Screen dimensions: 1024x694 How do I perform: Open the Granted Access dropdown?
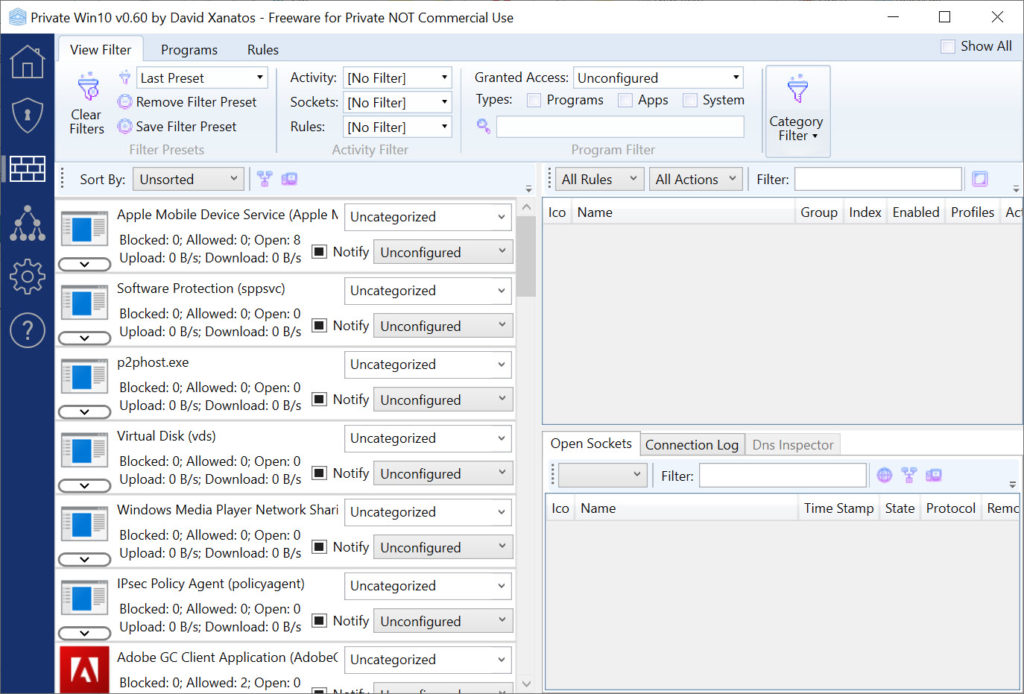(x=658, y=78)
